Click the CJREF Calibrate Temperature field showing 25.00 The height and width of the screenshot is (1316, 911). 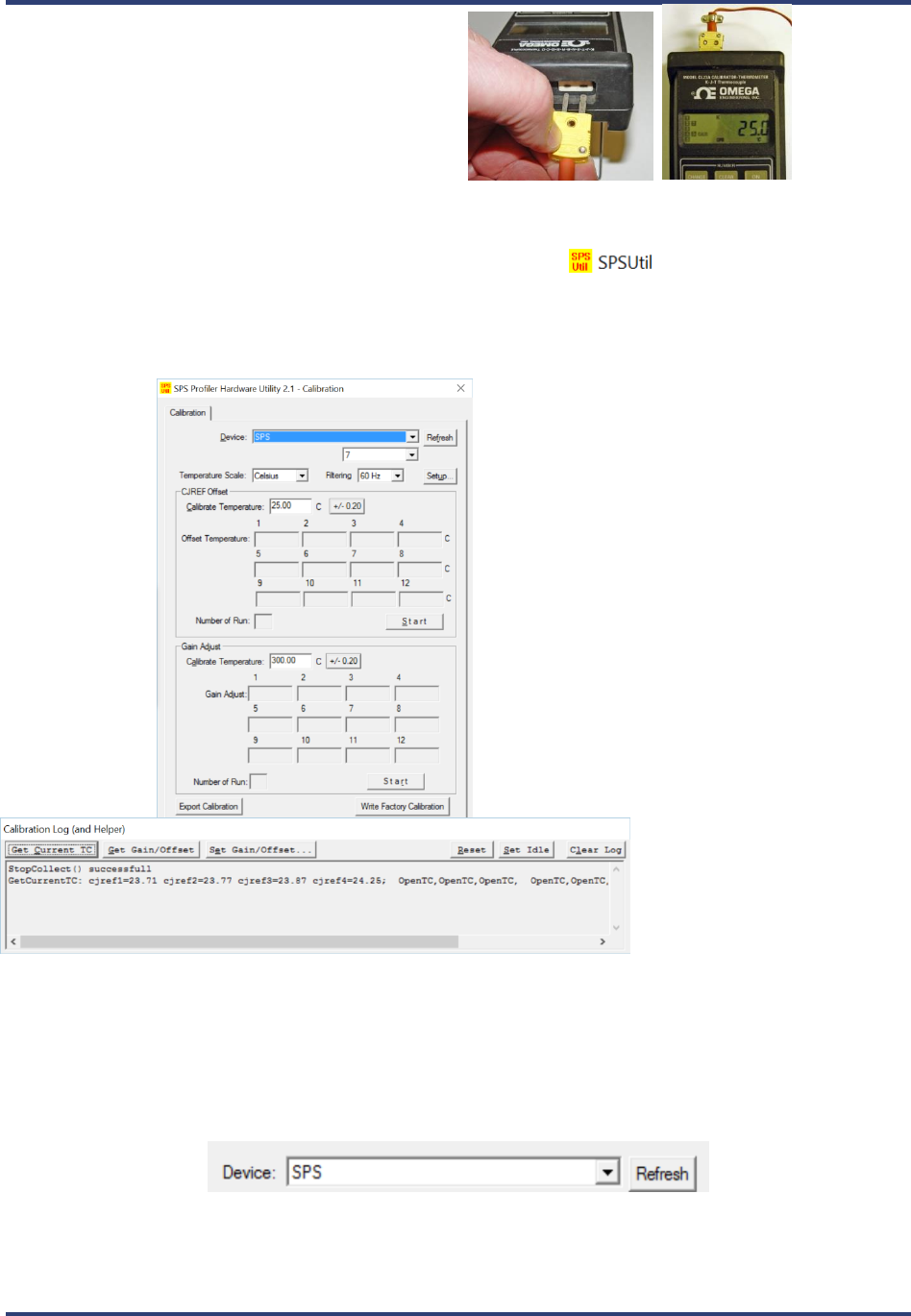click(x=291, y=506)
